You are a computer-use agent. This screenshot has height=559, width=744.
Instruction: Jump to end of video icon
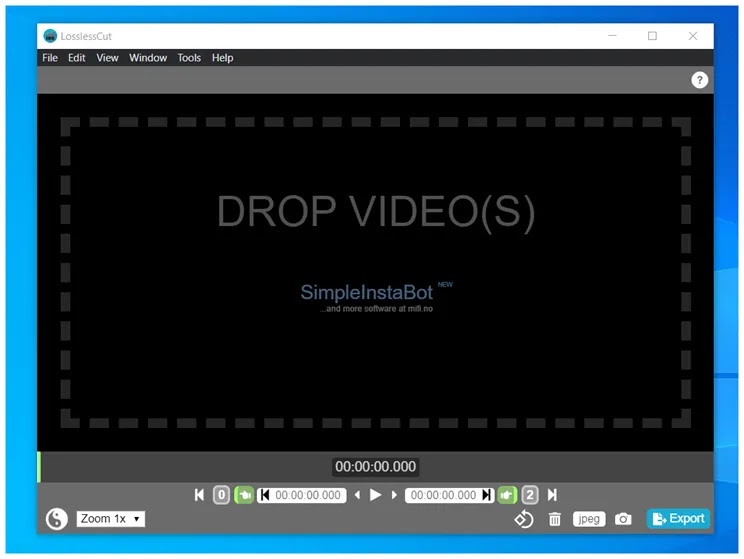pos(552,495)
